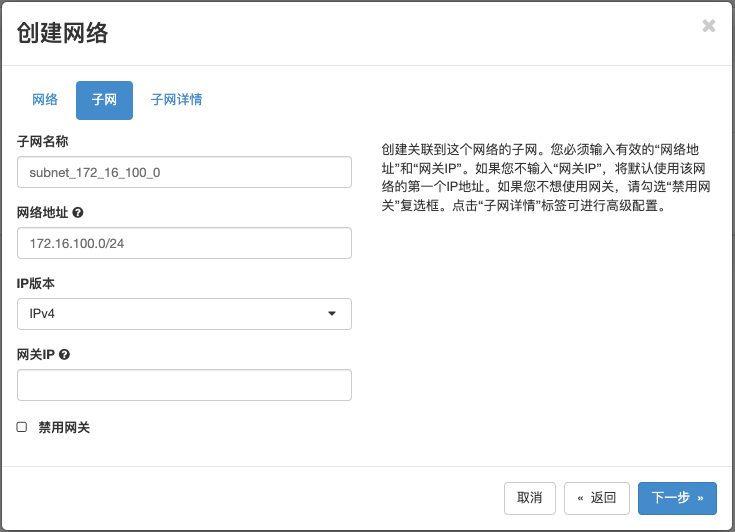Show help icon next to 网络地址
The height and width of the screenshot is (532, 735).
[78, 213]
